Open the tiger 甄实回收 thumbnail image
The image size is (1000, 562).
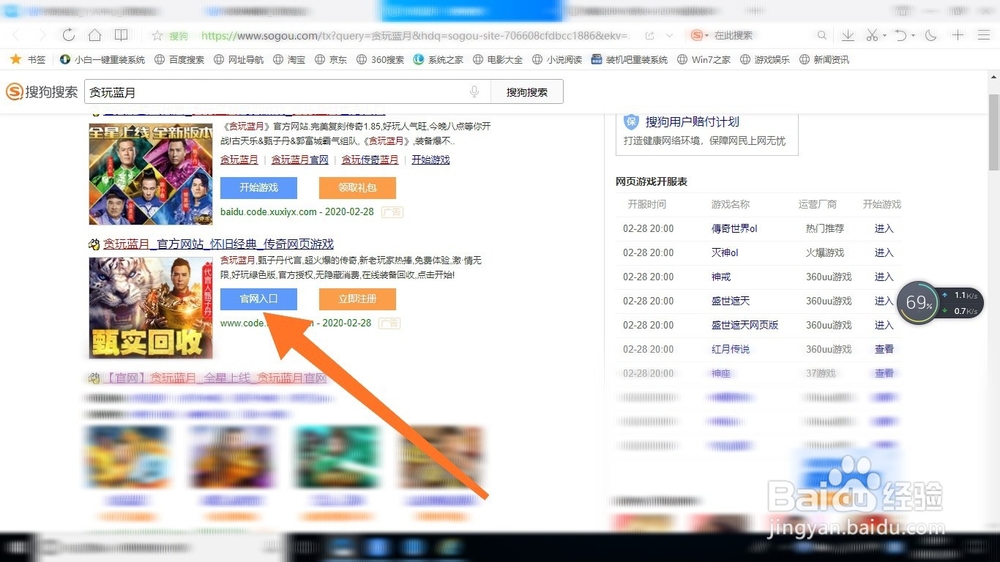click(151, 307)
